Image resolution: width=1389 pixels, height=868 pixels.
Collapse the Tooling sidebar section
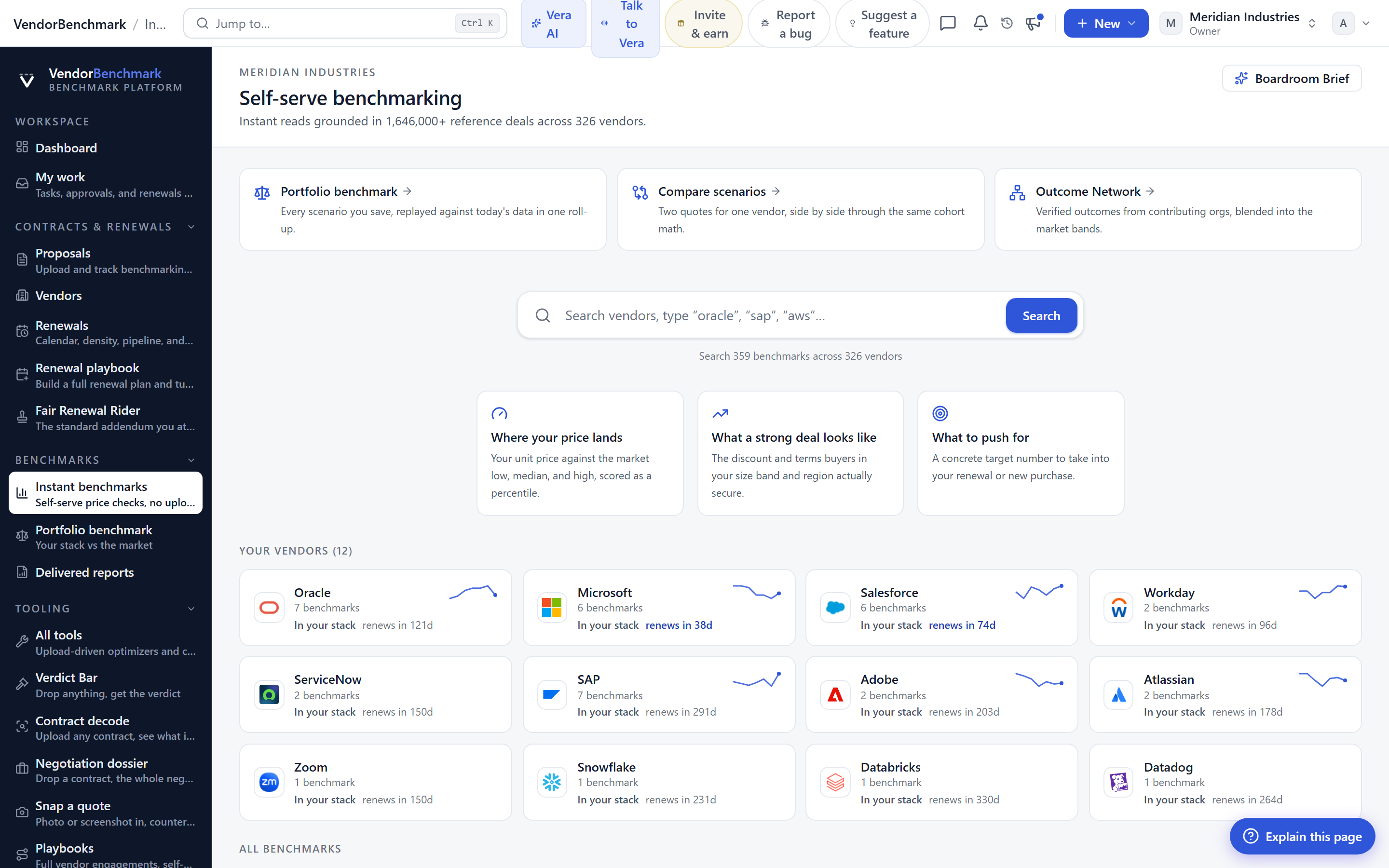click(x=191, y=609)
